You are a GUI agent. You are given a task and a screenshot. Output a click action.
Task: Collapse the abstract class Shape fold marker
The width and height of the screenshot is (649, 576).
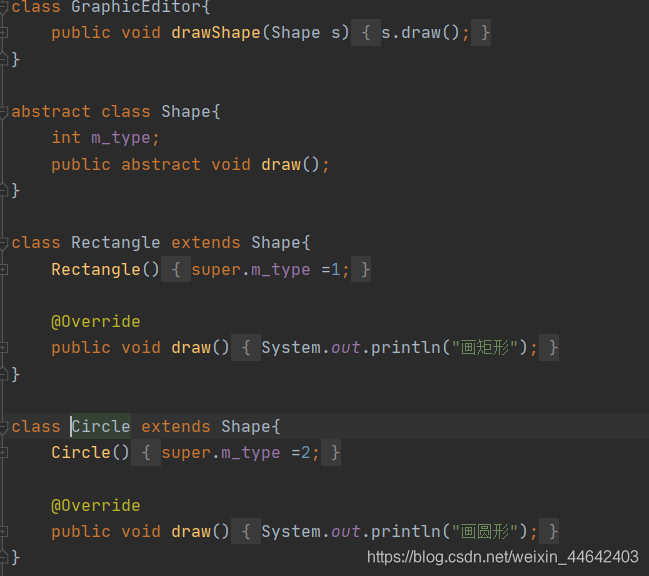pyautogui.click(x=3, y=112)
